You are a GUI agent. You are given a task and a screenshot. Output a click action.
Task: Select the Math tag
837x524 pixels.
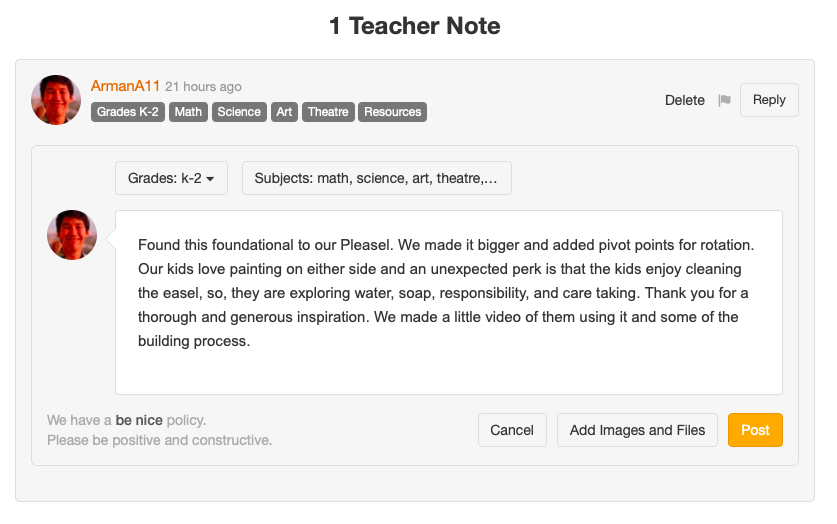coord(188,112)
